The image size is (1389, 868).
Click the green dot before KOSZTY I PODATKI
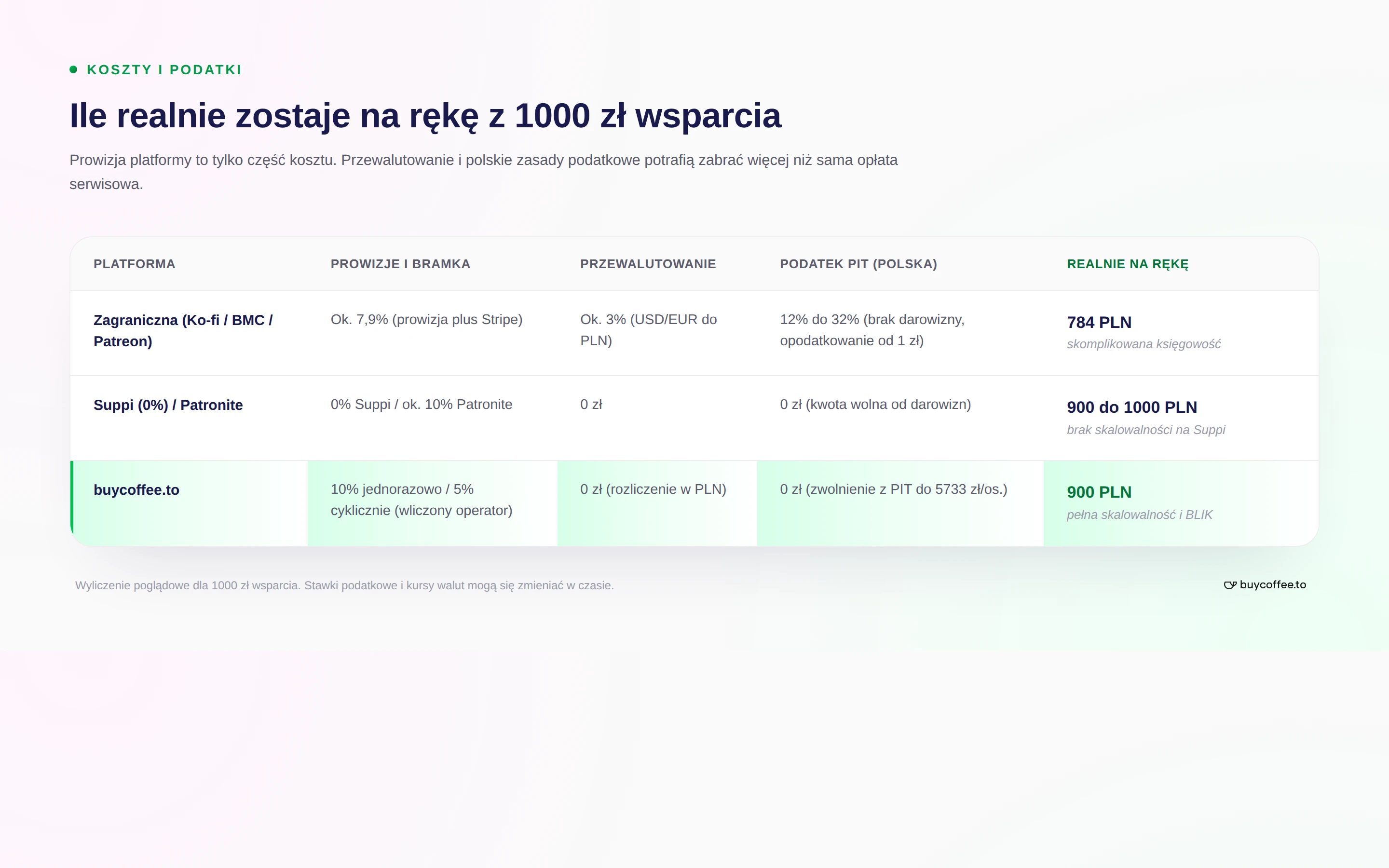(x=73, y=69)
